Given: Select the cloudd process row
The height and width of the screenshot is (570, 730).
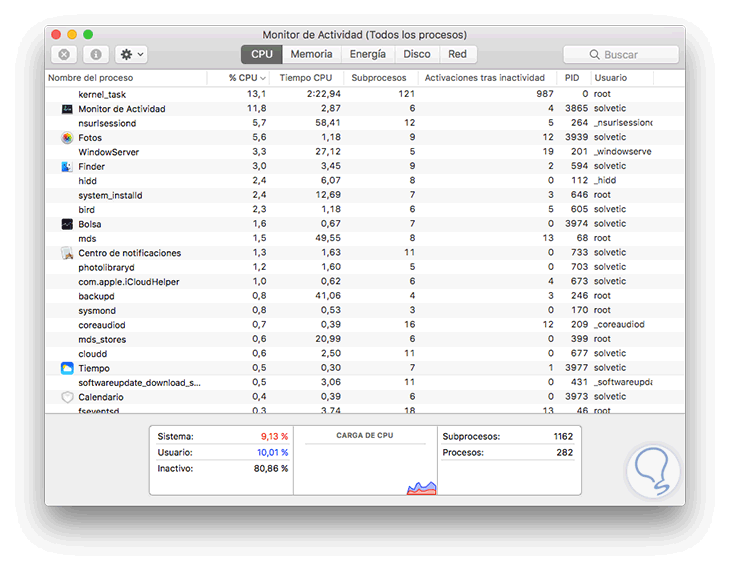Looking at the screenshot, I should 365,354.
